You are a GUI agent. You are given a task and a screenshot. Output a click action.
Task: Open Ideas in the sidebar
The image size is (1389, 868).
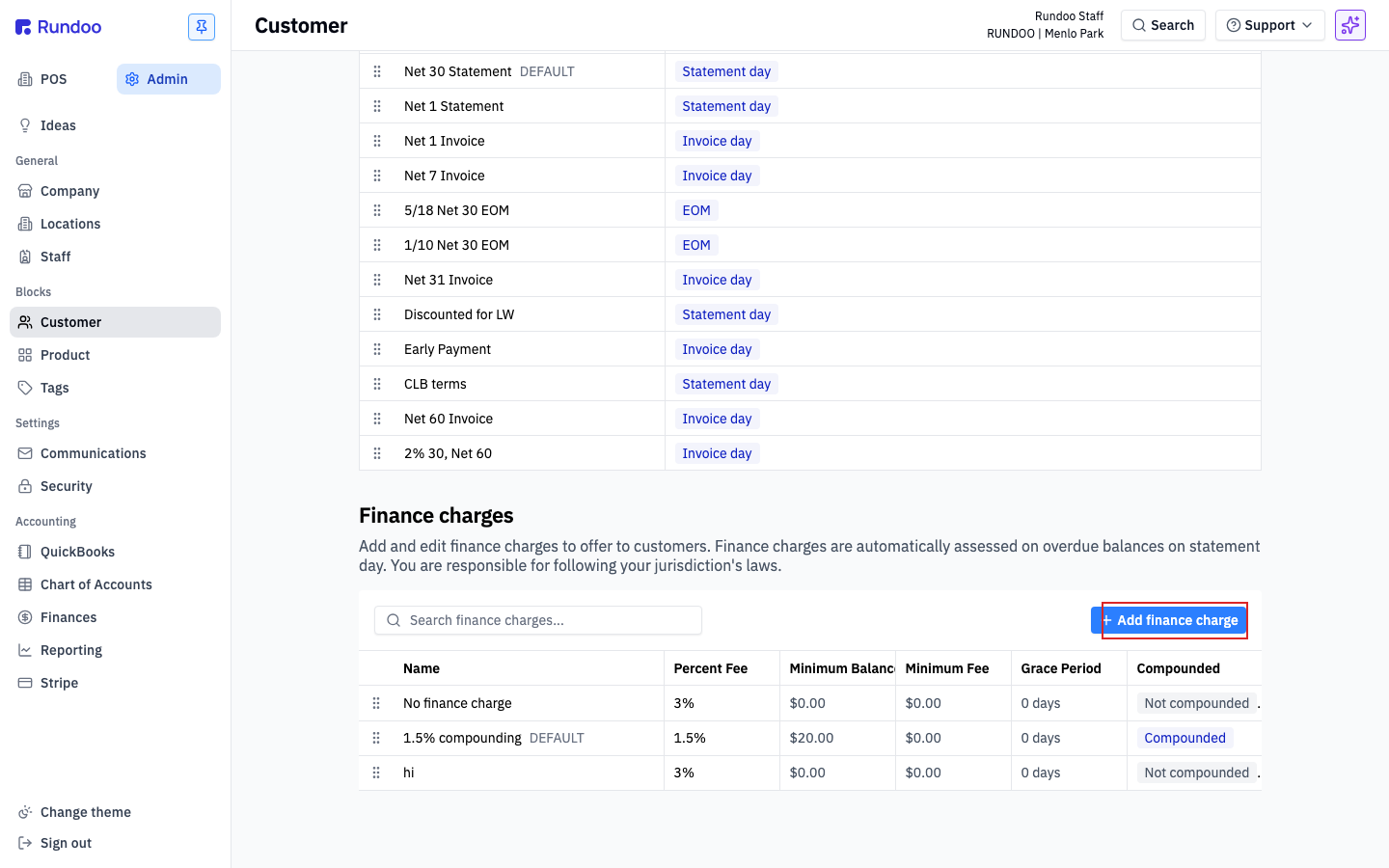click(x=116, y=125)
